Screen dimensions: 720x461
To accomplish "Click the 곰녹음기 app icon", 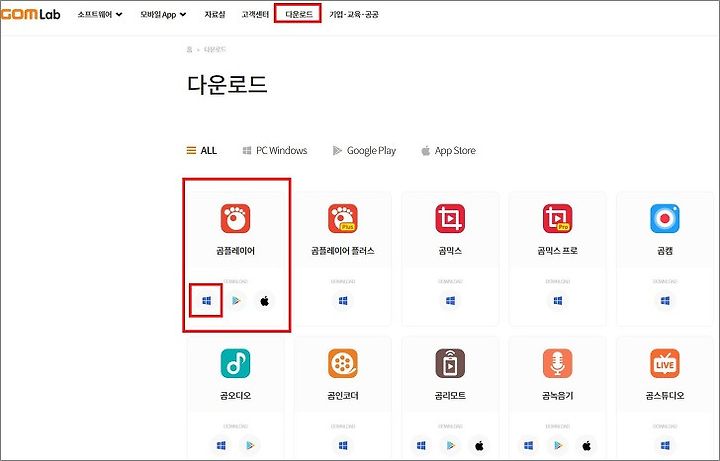I will click(x=557, y=363).
